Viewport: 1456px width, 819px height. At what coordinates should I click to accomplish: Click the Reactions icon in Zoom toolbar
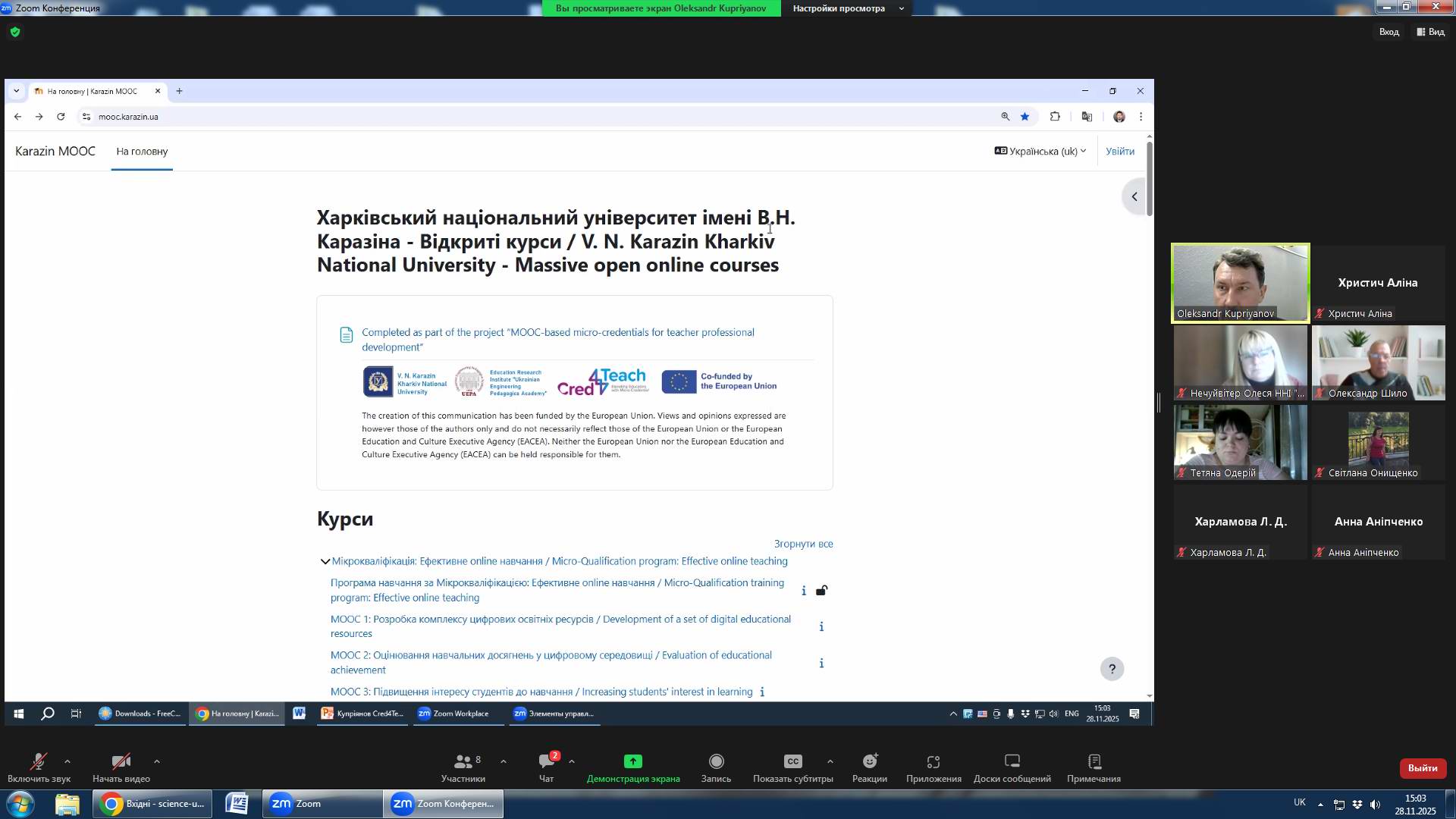click(869, 761)
